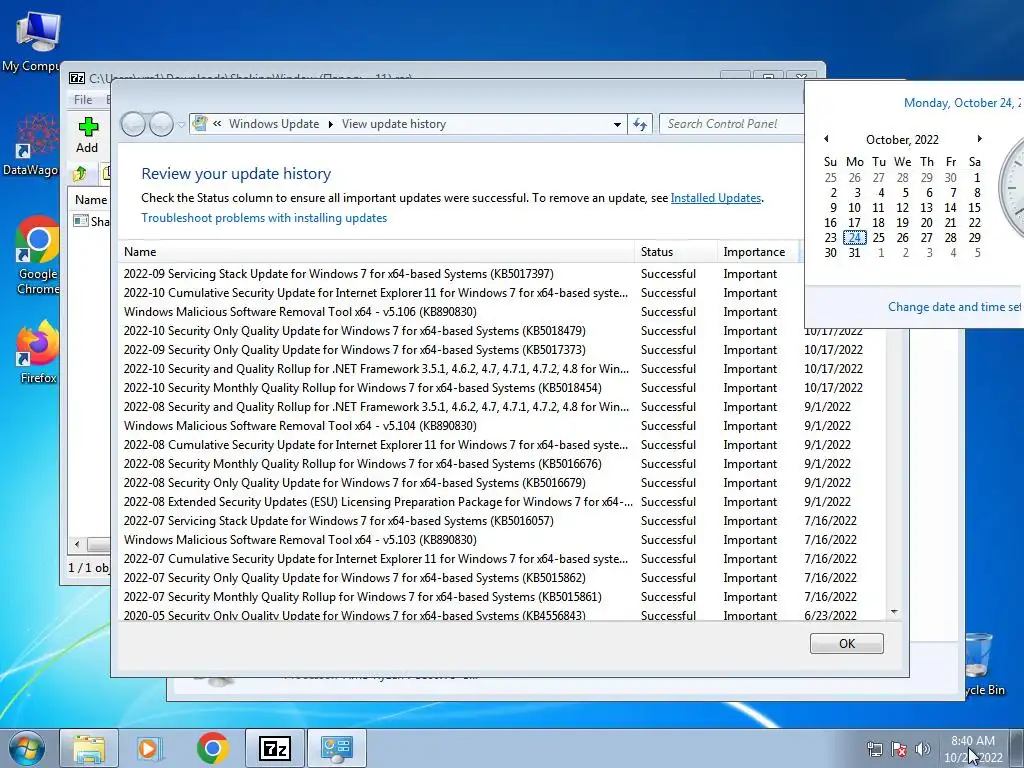Go to next month in calendar

979,138
